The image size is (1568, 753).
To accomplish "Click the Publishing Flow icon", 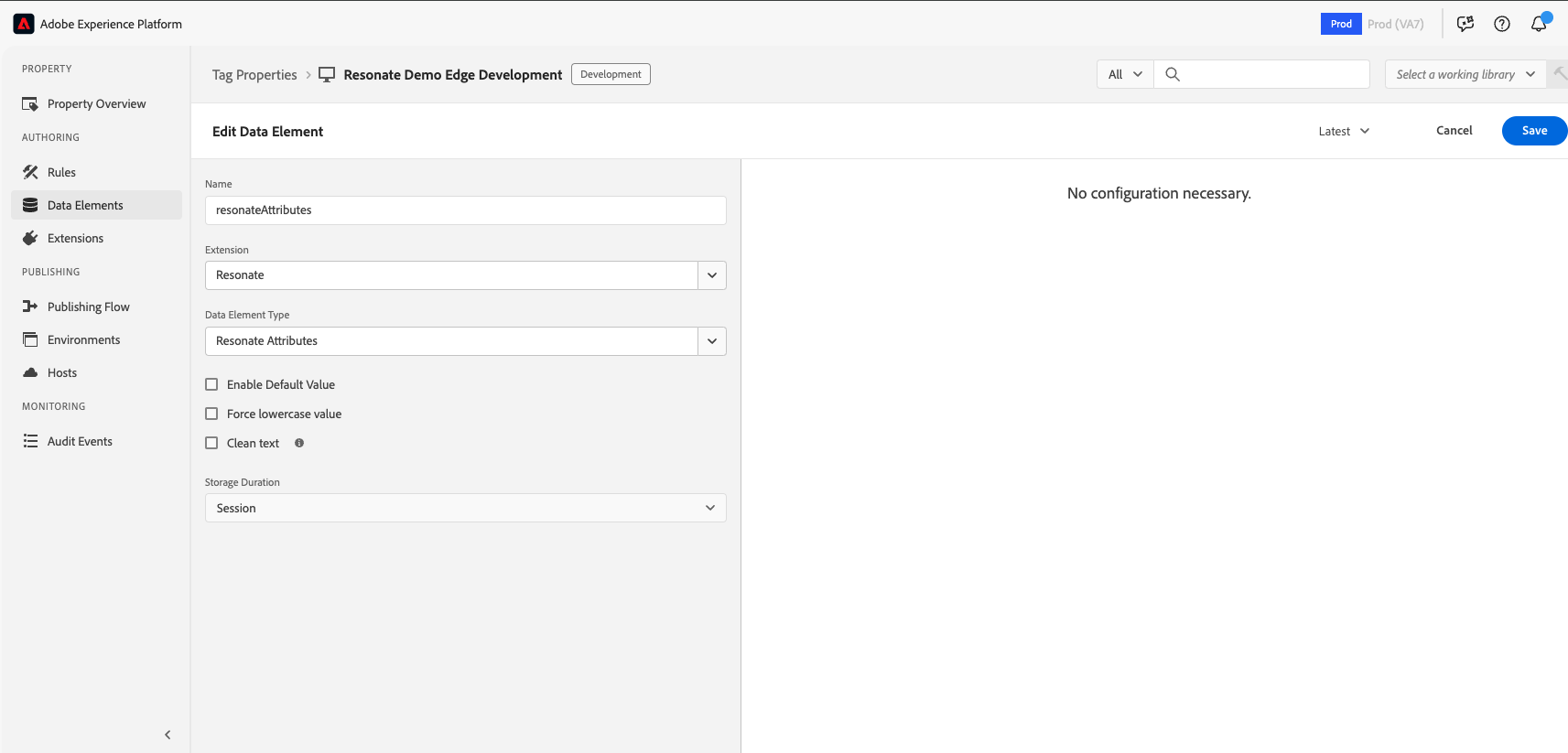I will [x=30, y=307].
